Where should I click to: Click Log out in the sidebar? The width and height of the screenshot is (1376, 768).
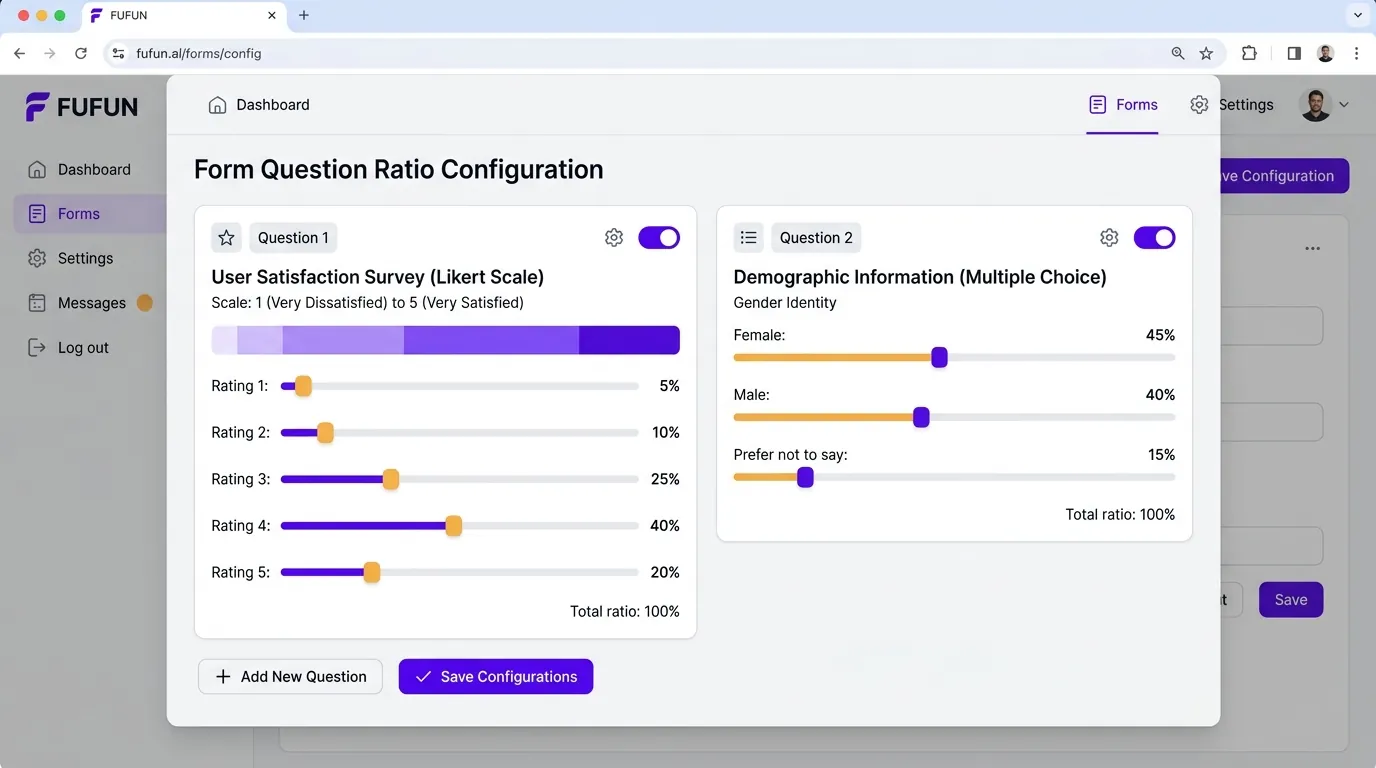[69, 348]
